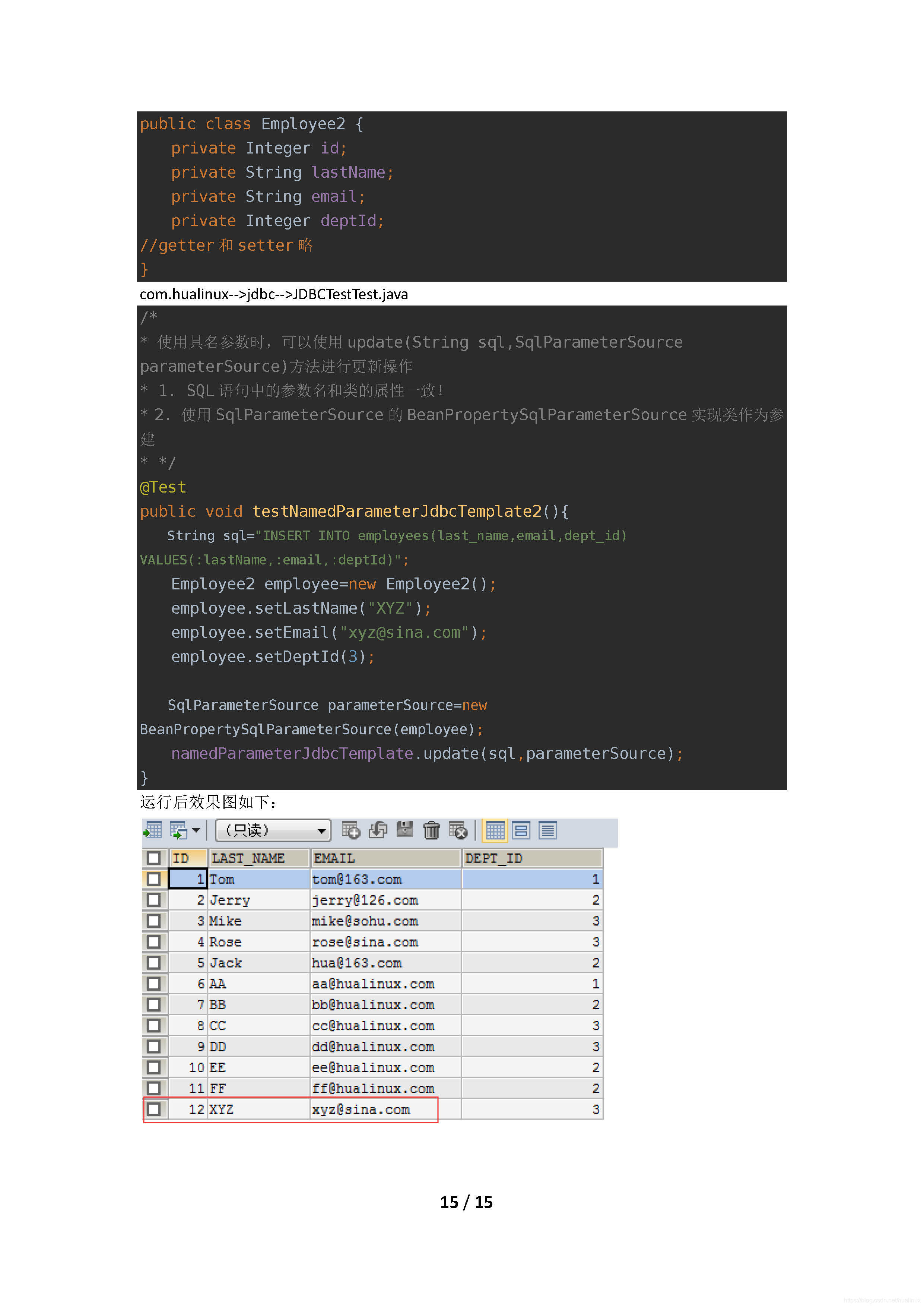Click the delete row trash icon
This screenshot has width=924, height=1307.
(431, 830)
